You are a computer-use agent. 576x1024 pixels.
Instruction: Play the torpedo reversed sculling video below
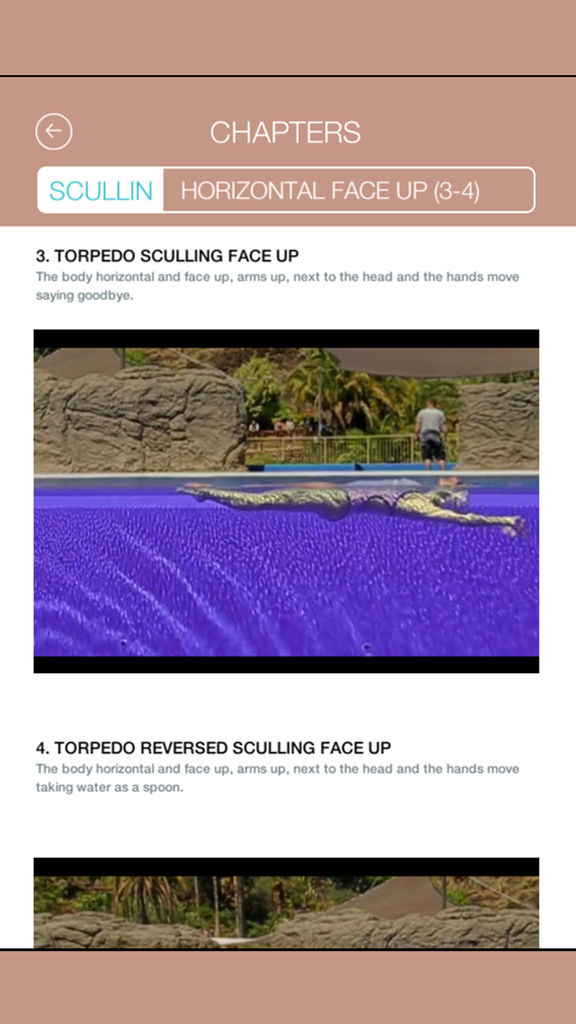pos(286,903)
